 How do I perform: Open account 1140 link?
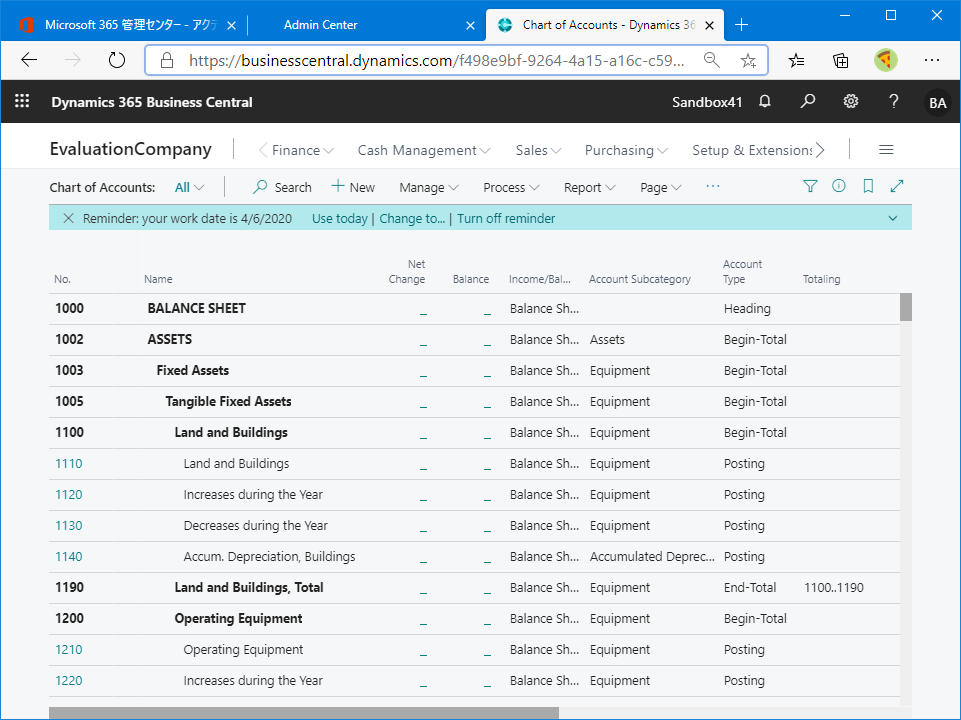69,557
